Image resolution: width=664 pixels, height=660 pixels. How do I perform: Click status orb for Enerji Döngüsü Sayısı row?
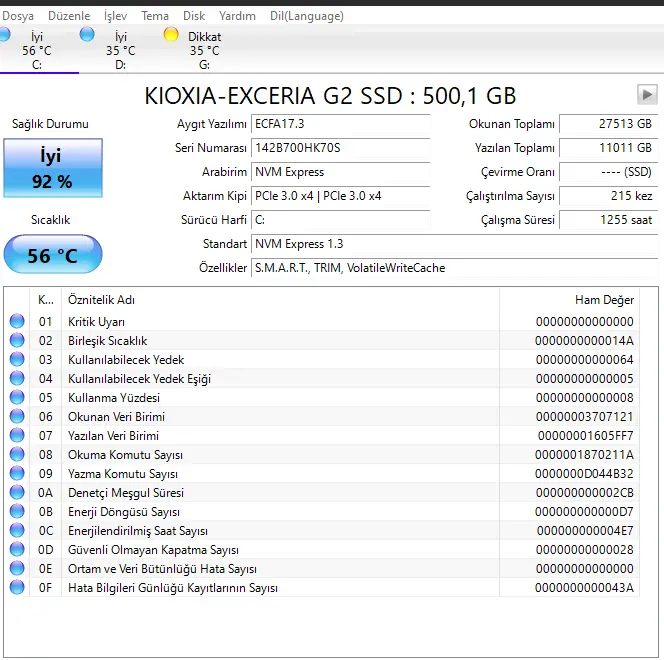click(x=17, y=511)
